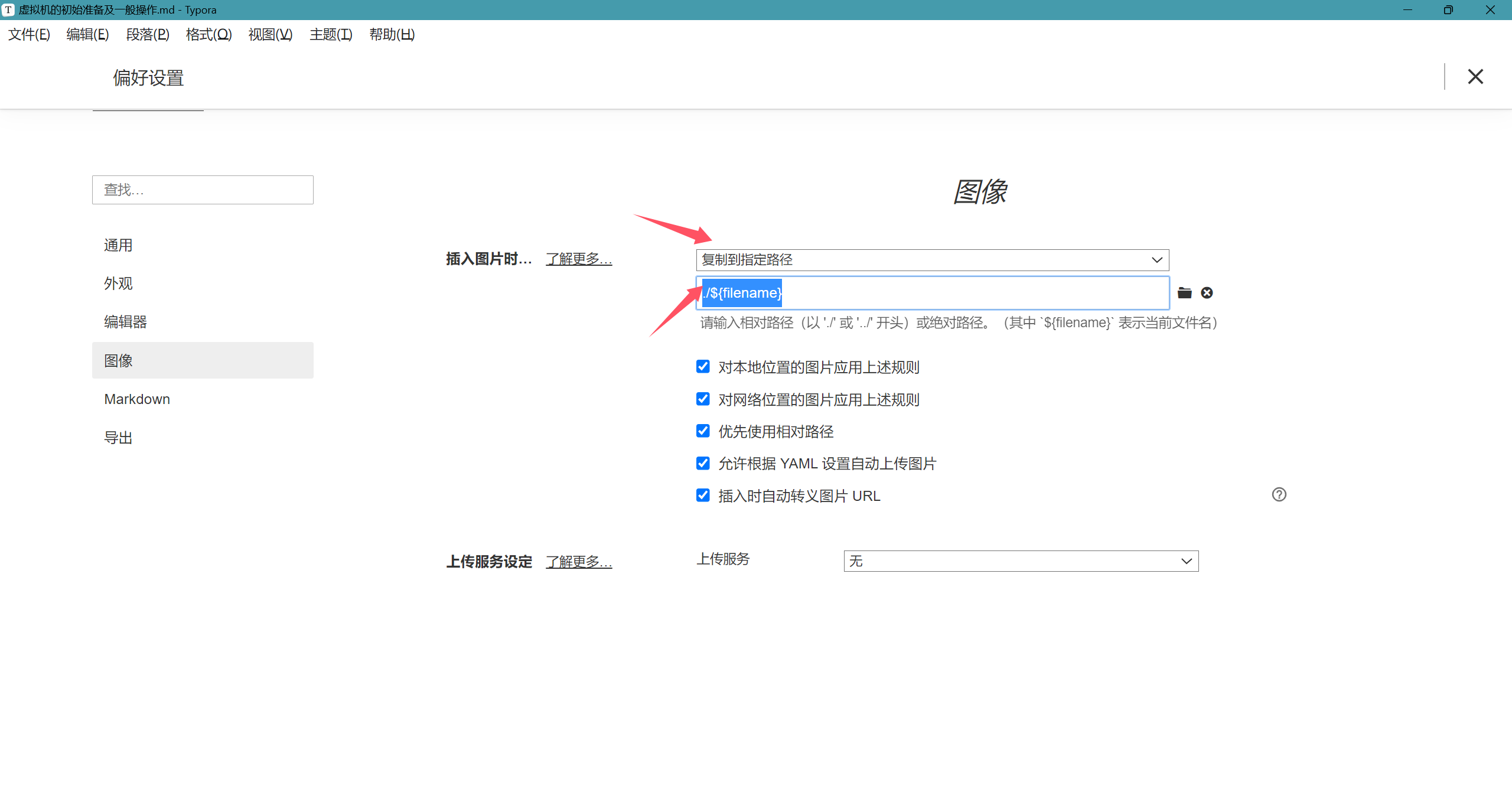
Task: Click 了解更多 link beside 插入图片时
Action: 579,259
